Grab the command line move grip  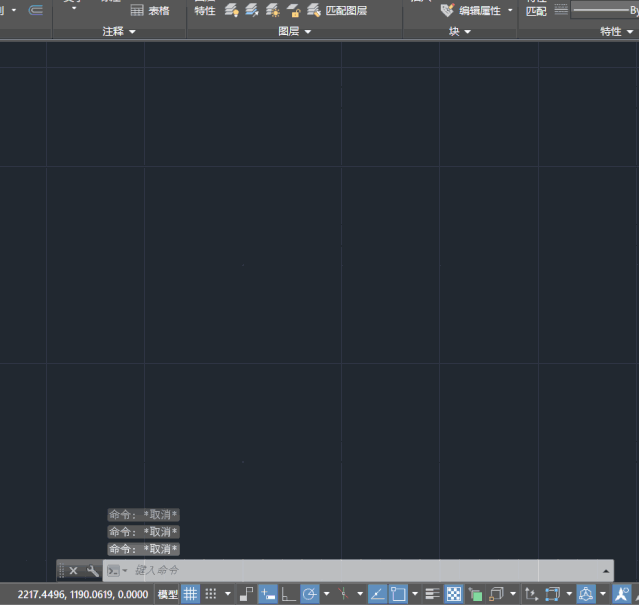(62, 570)
